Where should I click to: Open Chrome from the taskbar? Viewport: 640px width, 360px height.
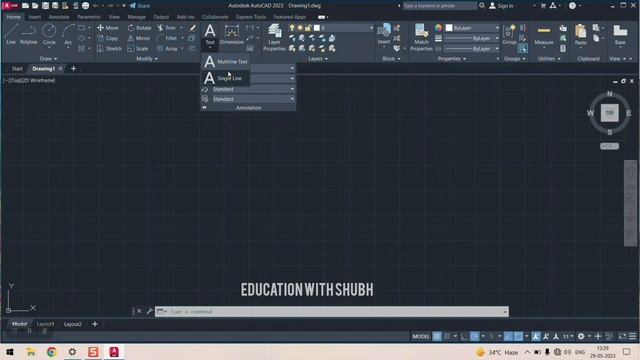[x=51, y=352]
